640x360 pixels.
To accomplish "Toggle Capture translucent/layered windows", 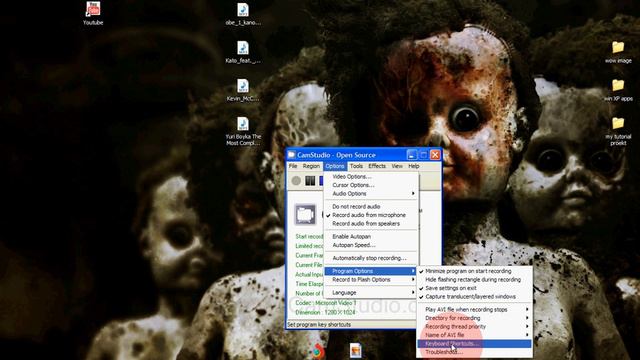I will 474,297.
